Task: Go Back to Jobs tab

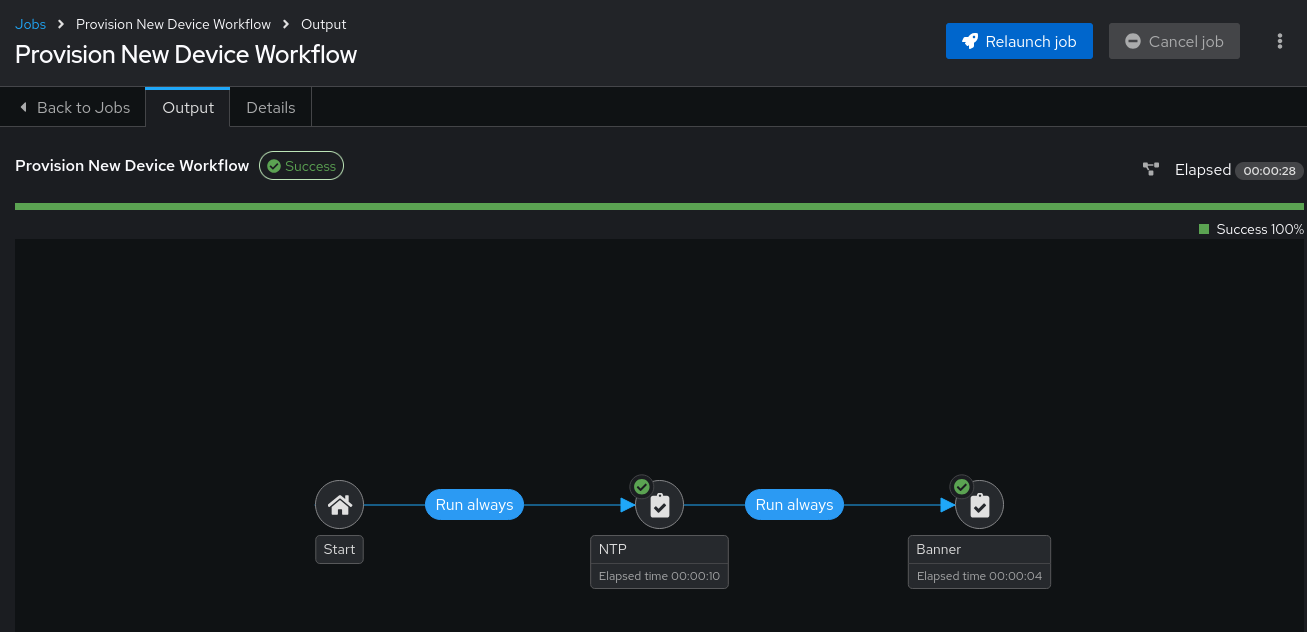Action: coord(73,107)
